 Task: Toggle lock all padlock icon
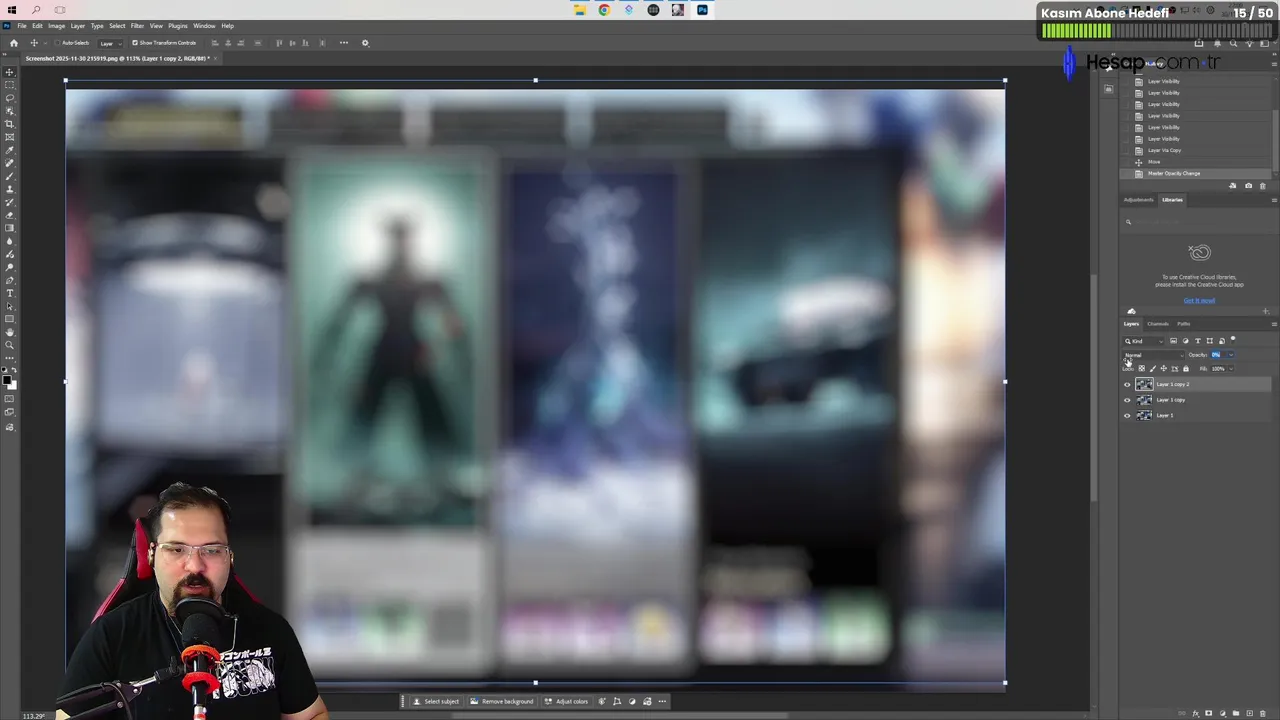pyautogui.click(x=1186, y=368)
